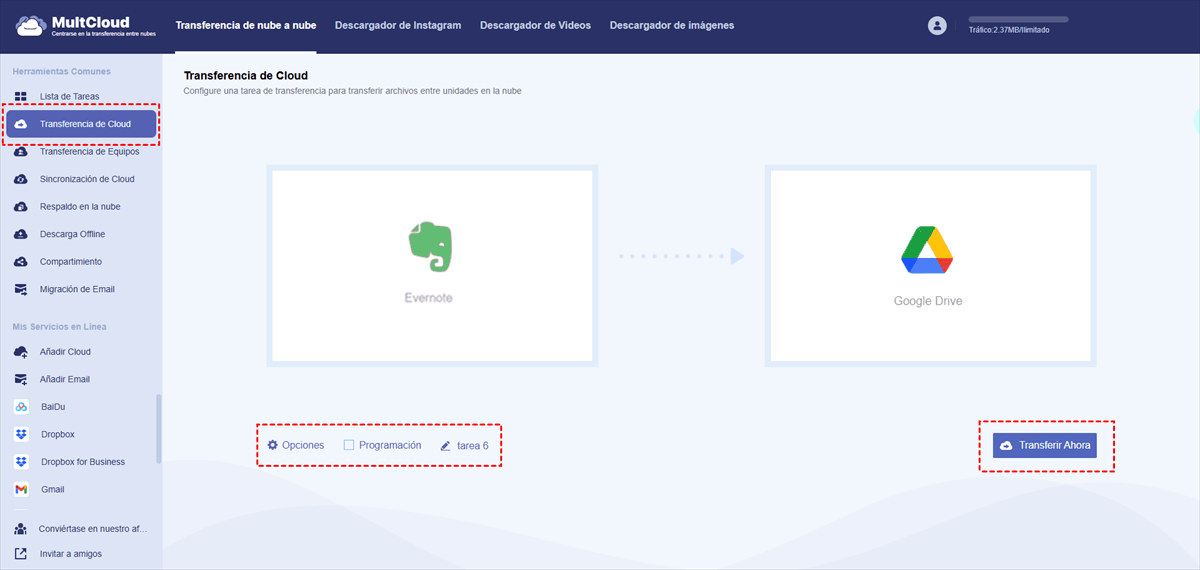The width and height of the screenshot is (1200, 570).
Task: Click the Opciones gear icon
Action: pyautogui.click(x=272, y=445)
